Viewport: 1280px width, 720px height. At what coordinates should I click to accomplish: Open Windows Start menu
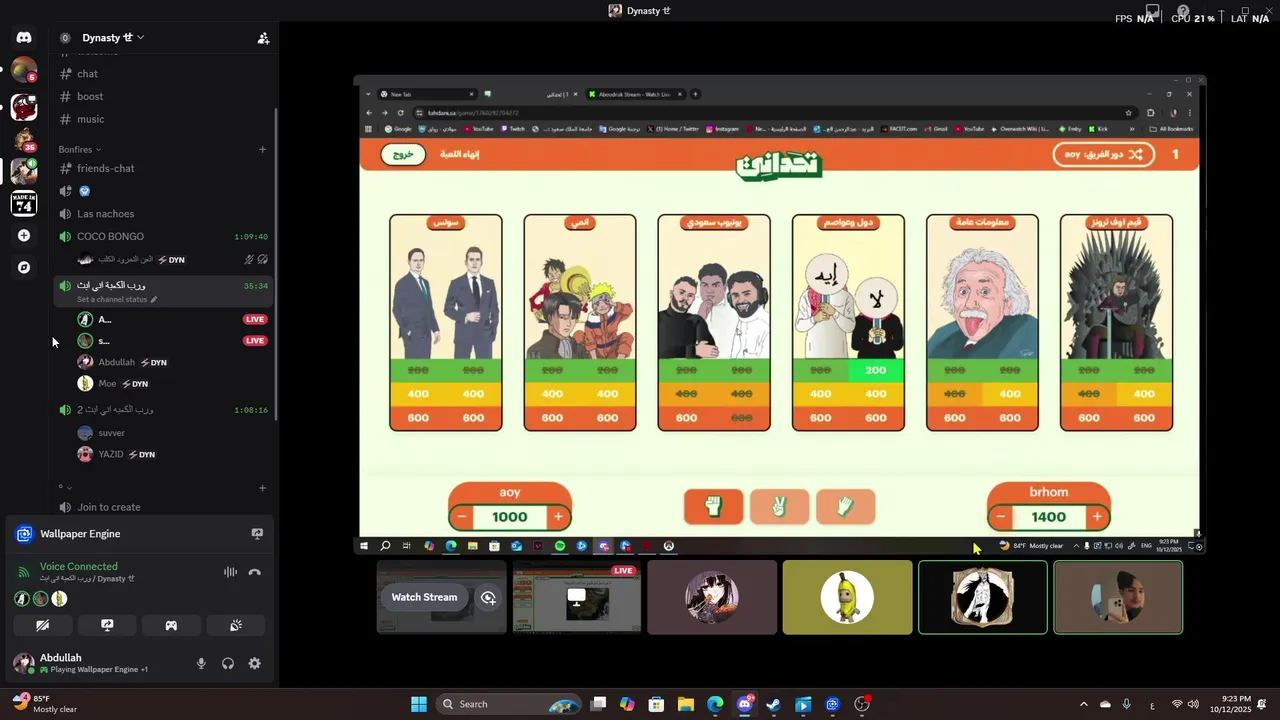coord(419,704)
